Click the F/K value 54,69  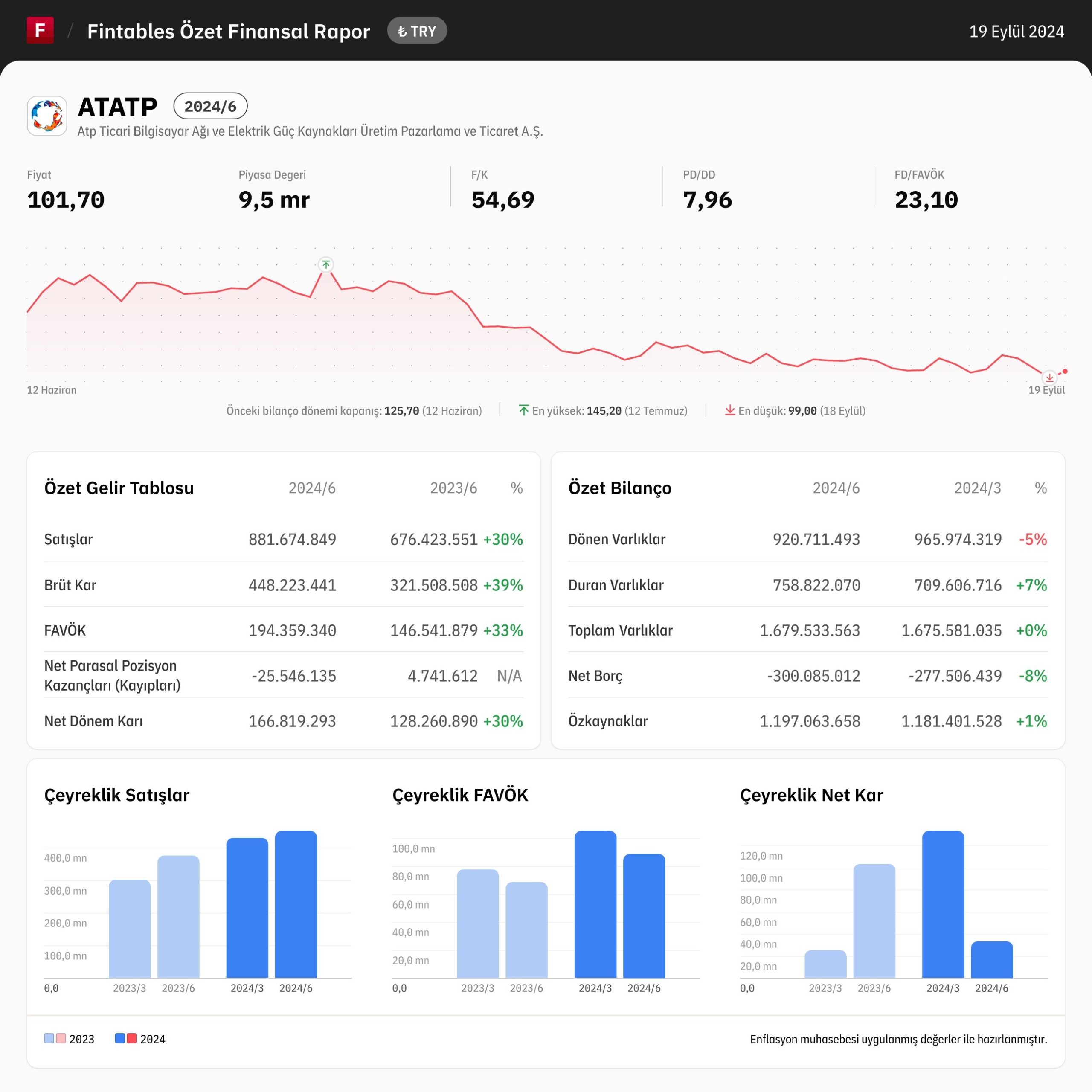[x=503, y=200]
